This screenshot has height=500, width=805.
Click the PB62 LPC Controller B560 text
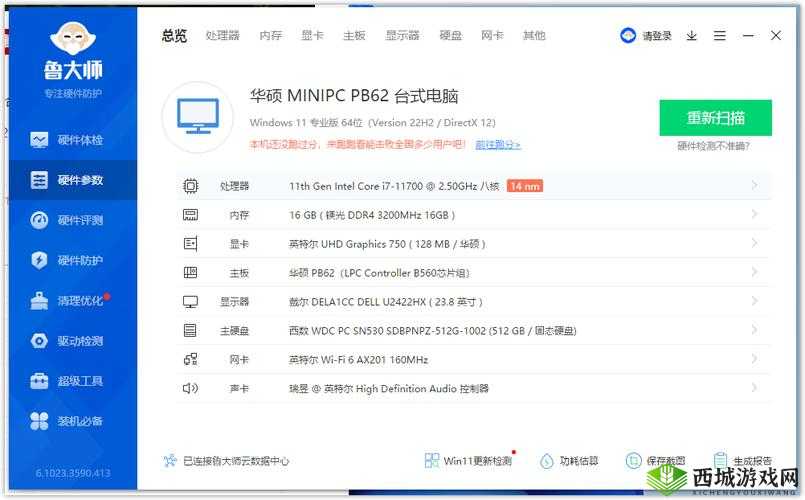point(379,273)
